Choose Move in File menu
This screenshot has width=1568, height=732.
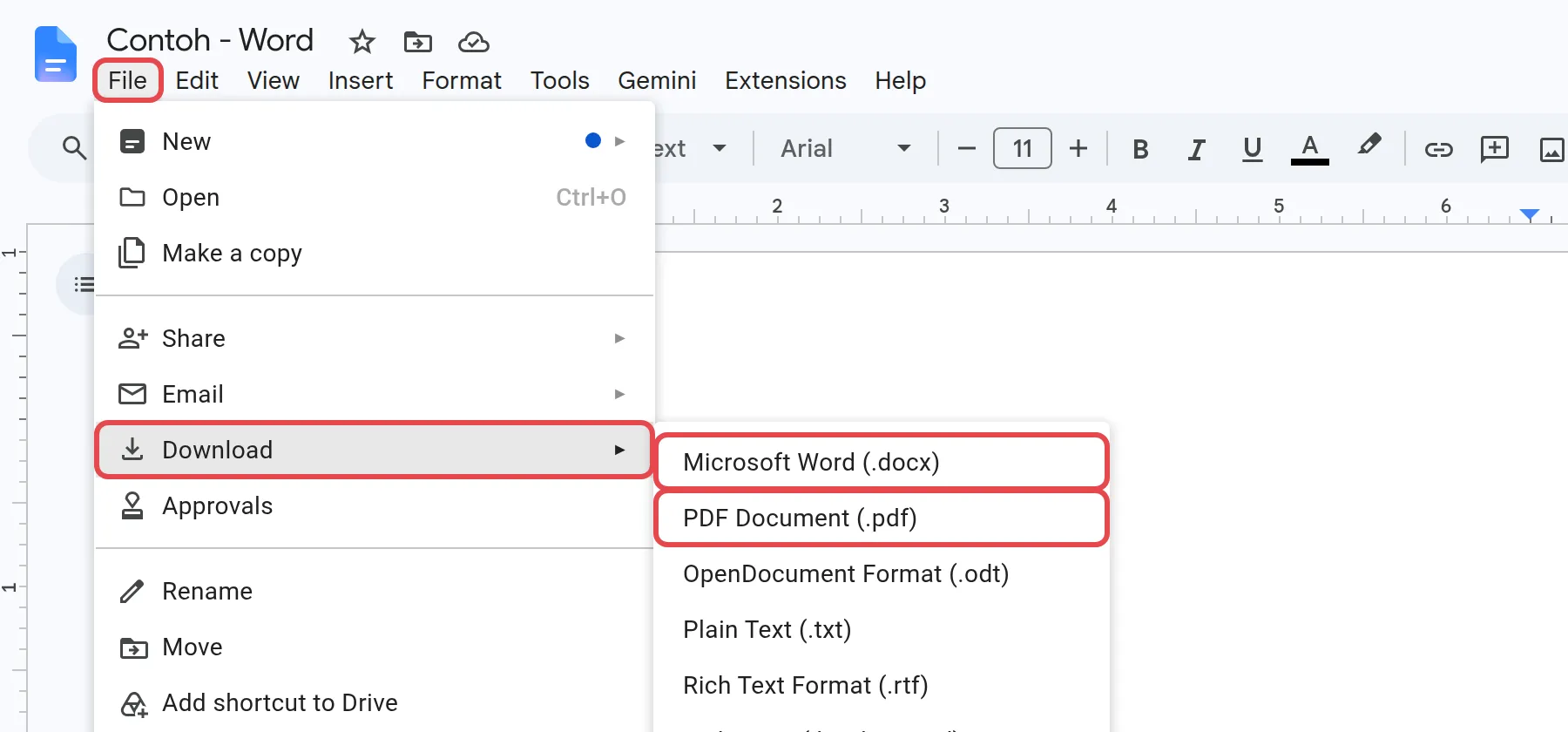[x=374, y=647]
